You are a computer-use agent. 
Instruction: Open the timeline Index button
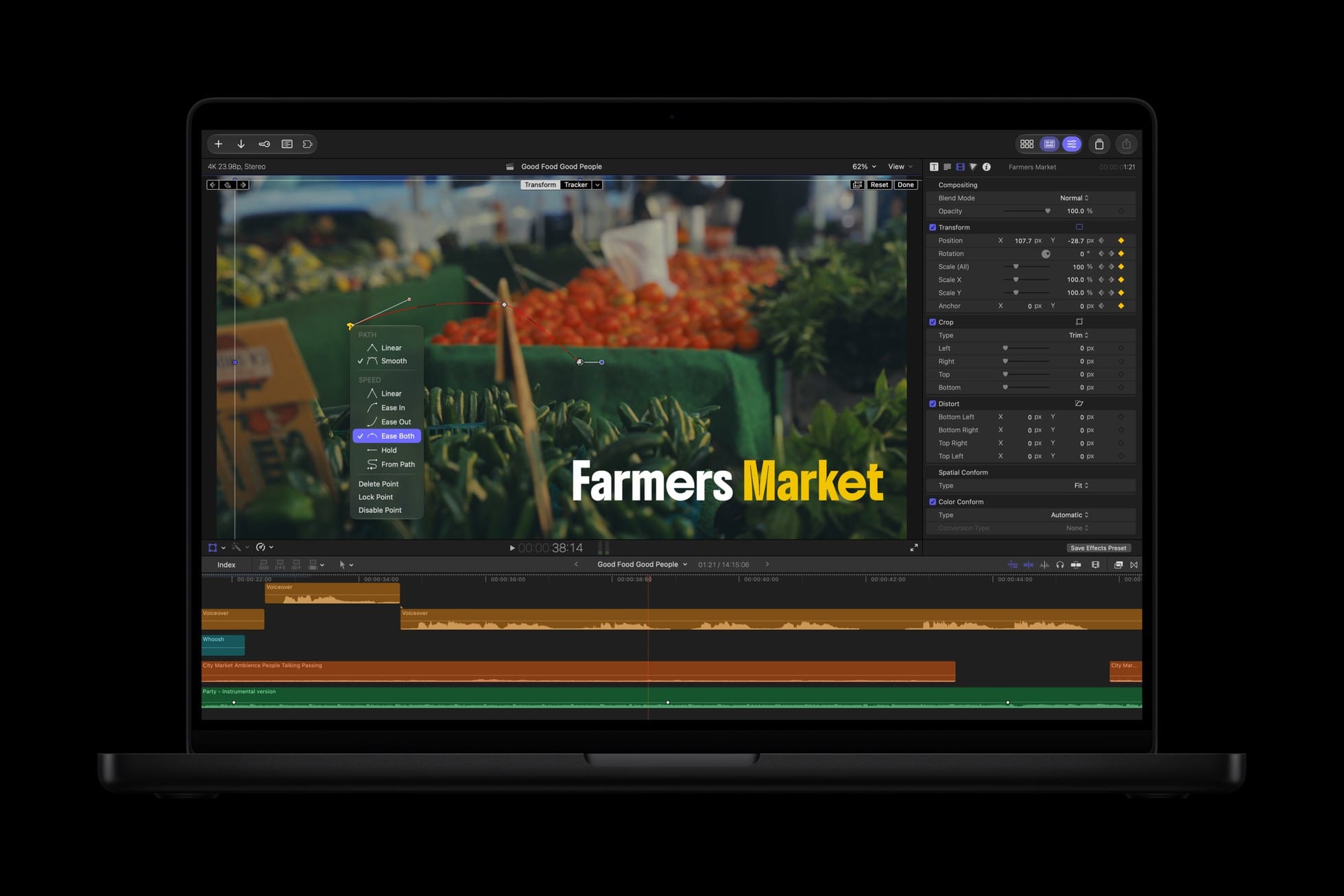click(x=226, y=565)
